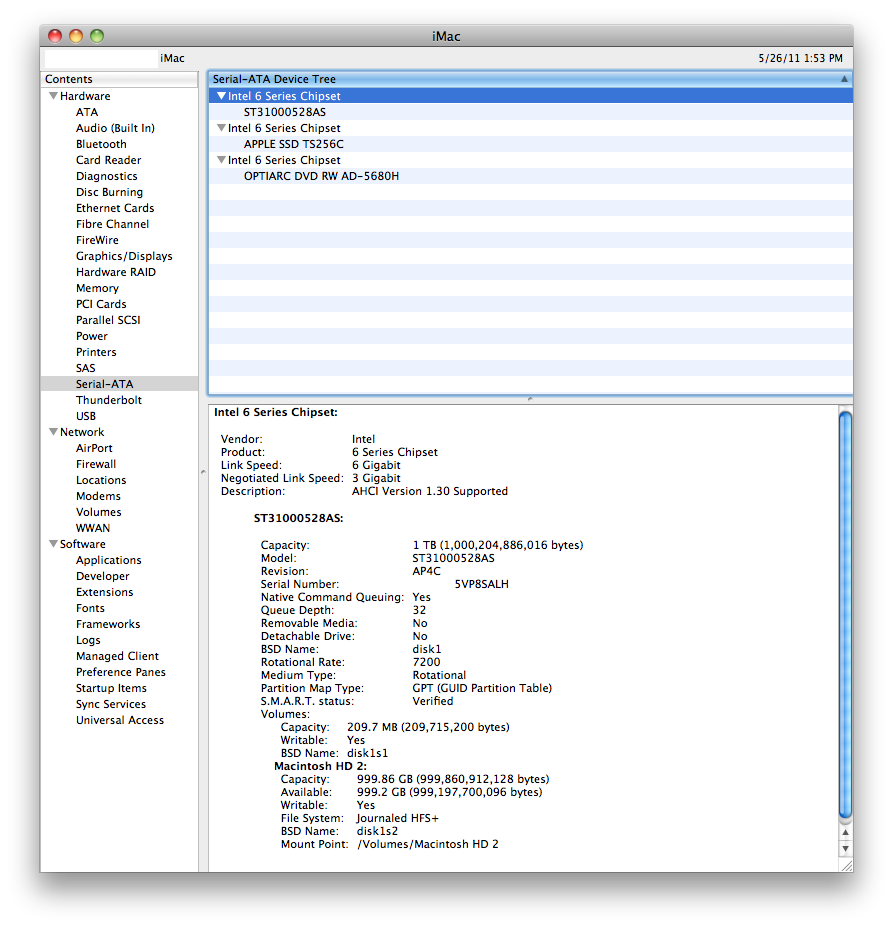Screen dimensions: 893x927
Task: Click the 5VP8SALH serial number value
Action: 481,584
